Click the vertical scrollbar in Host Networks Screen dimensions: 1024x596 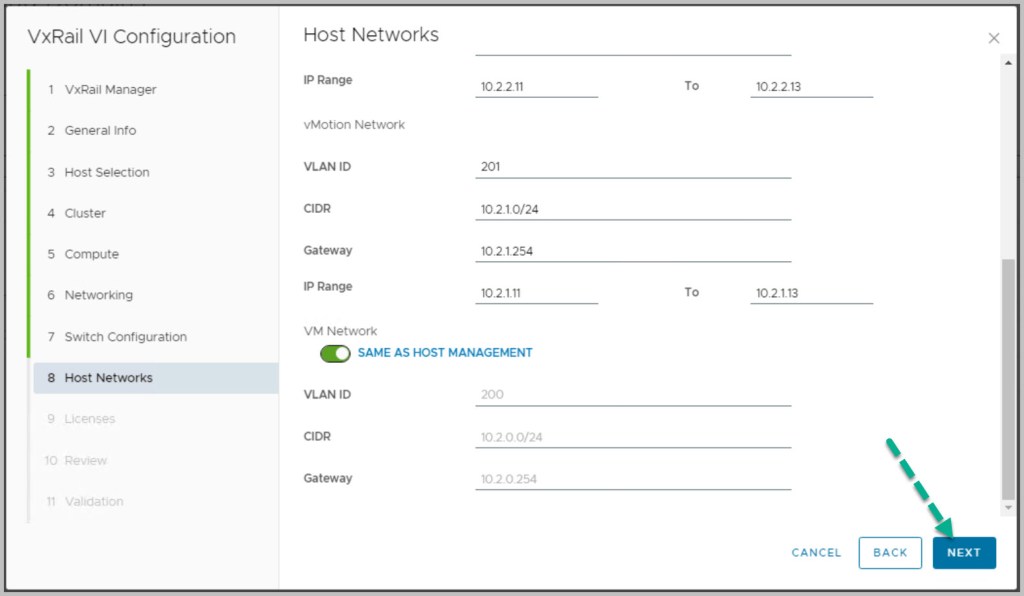(x=1007, y=380)
